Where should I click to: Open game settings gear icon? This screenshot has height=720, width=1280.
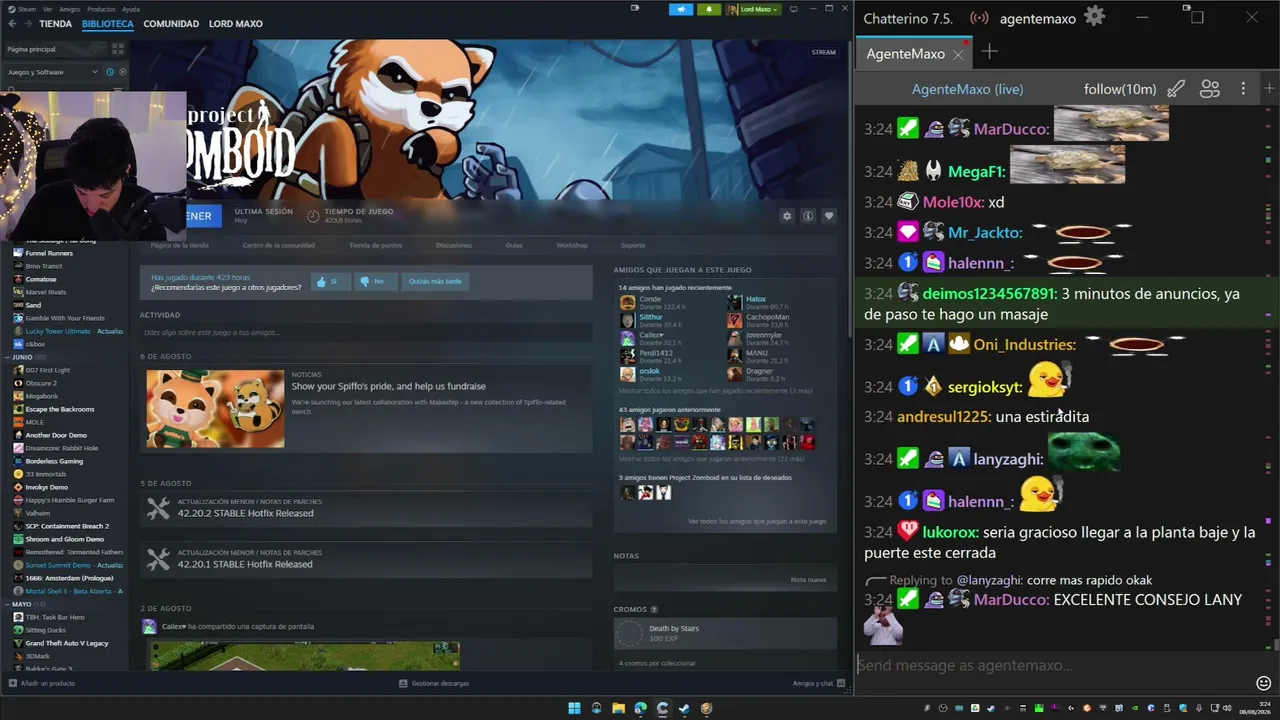[787, 216]
